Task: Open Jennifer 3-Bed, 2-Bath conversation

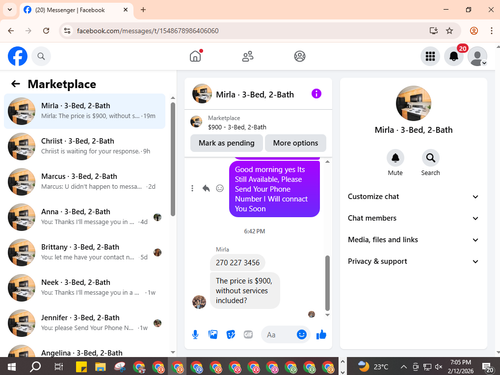Action: 85,323
